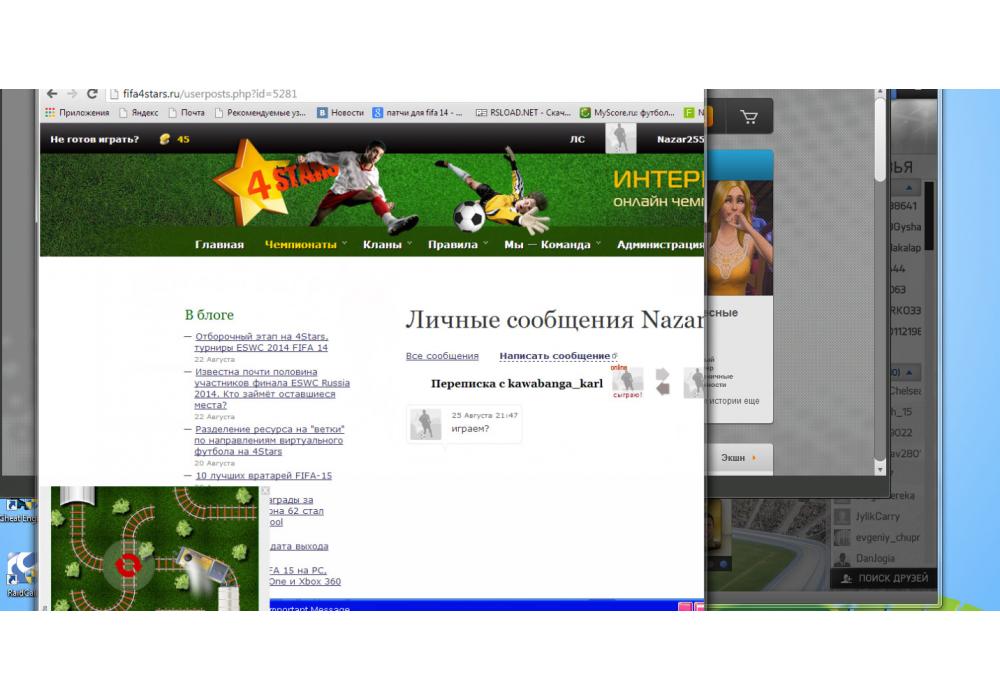1000x700 pixels.
Task: Open ЛС private messages in header
Action: 577,139
